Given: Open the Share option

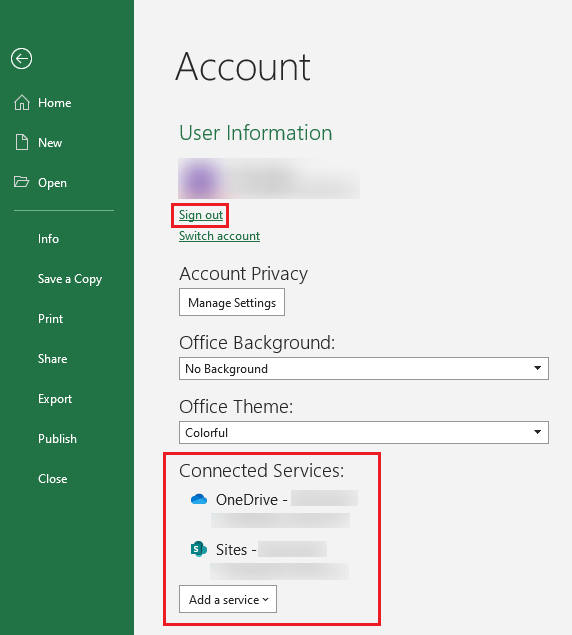Looking at the screenshot, I should 52,358.
